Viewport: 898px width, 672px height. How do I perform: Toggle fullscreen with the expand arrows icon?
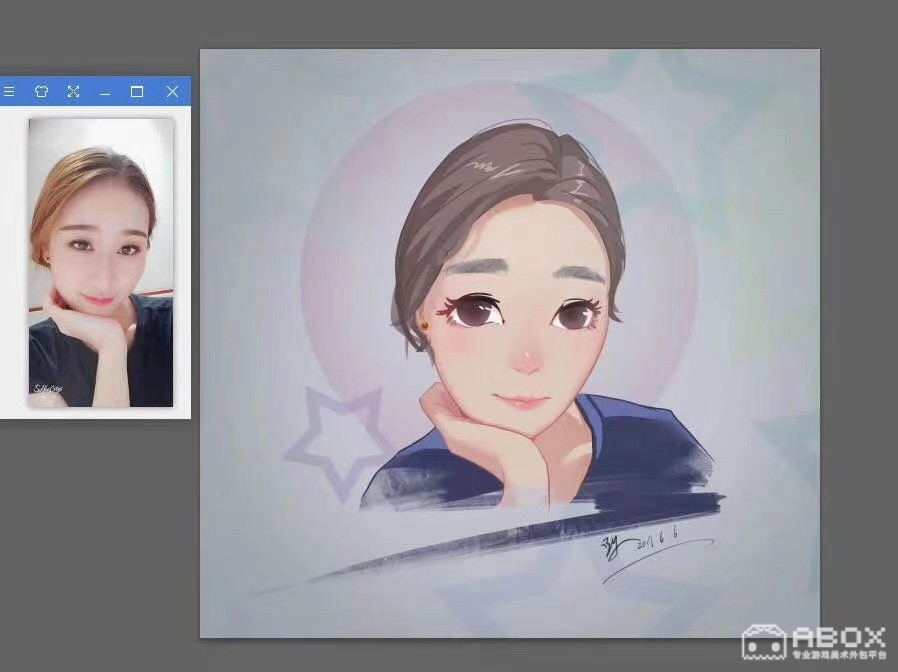tap(73, 92)
